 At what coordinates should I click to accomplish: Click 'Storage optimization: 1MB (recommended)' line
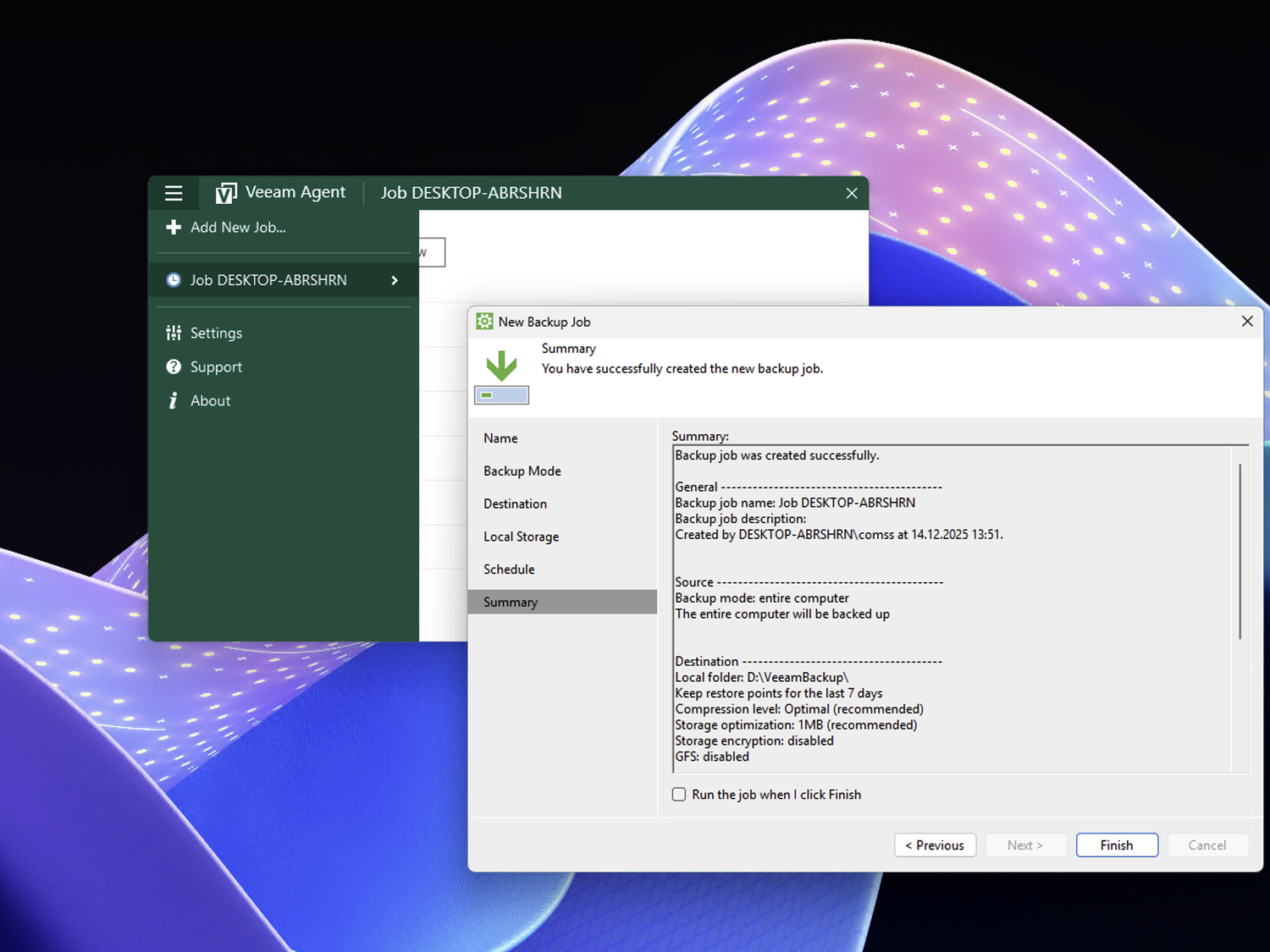click(796, 724)
